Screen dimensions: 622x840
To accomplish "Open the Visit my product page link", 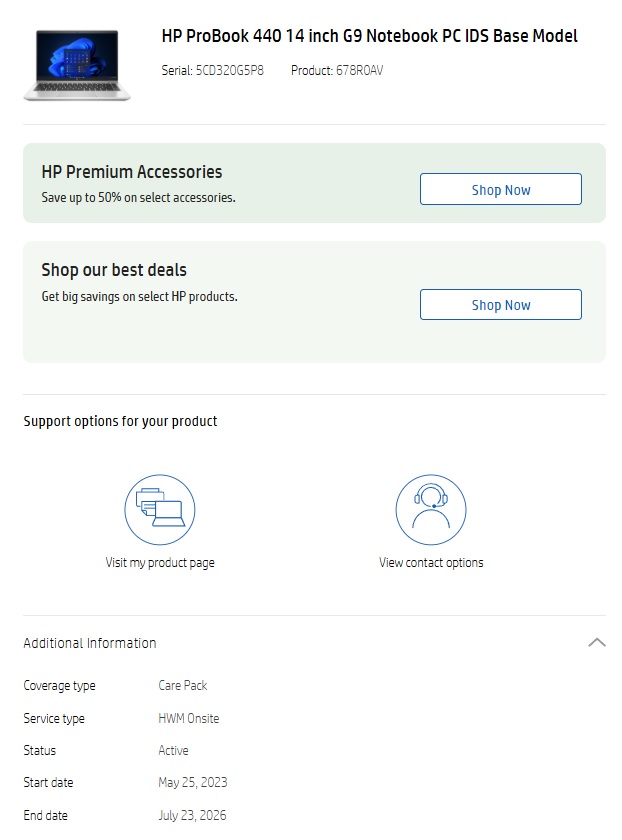I will (160, 562).
